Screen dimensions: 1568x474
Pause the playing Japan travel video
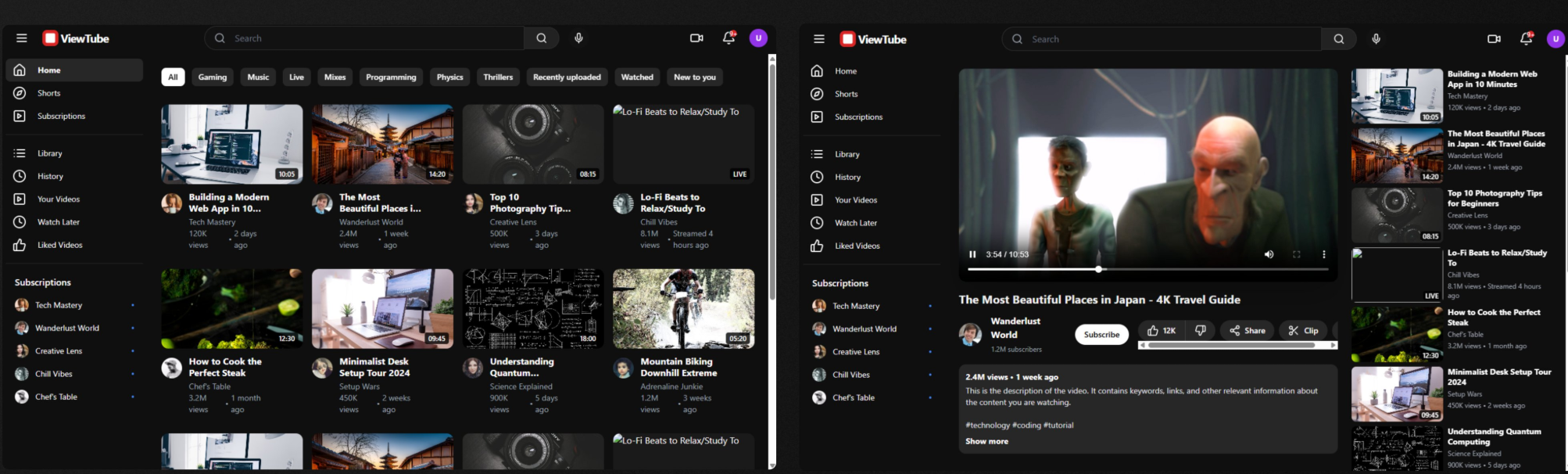pos(972,254)
